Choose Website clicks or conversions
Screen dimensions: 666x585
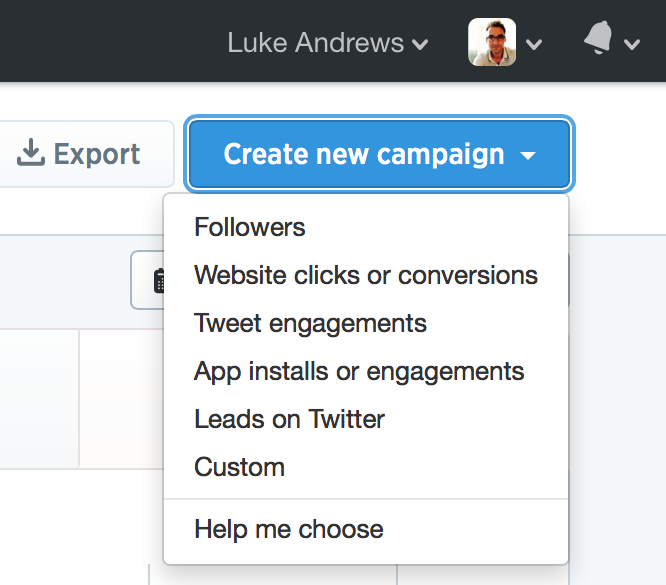point(366,275)
